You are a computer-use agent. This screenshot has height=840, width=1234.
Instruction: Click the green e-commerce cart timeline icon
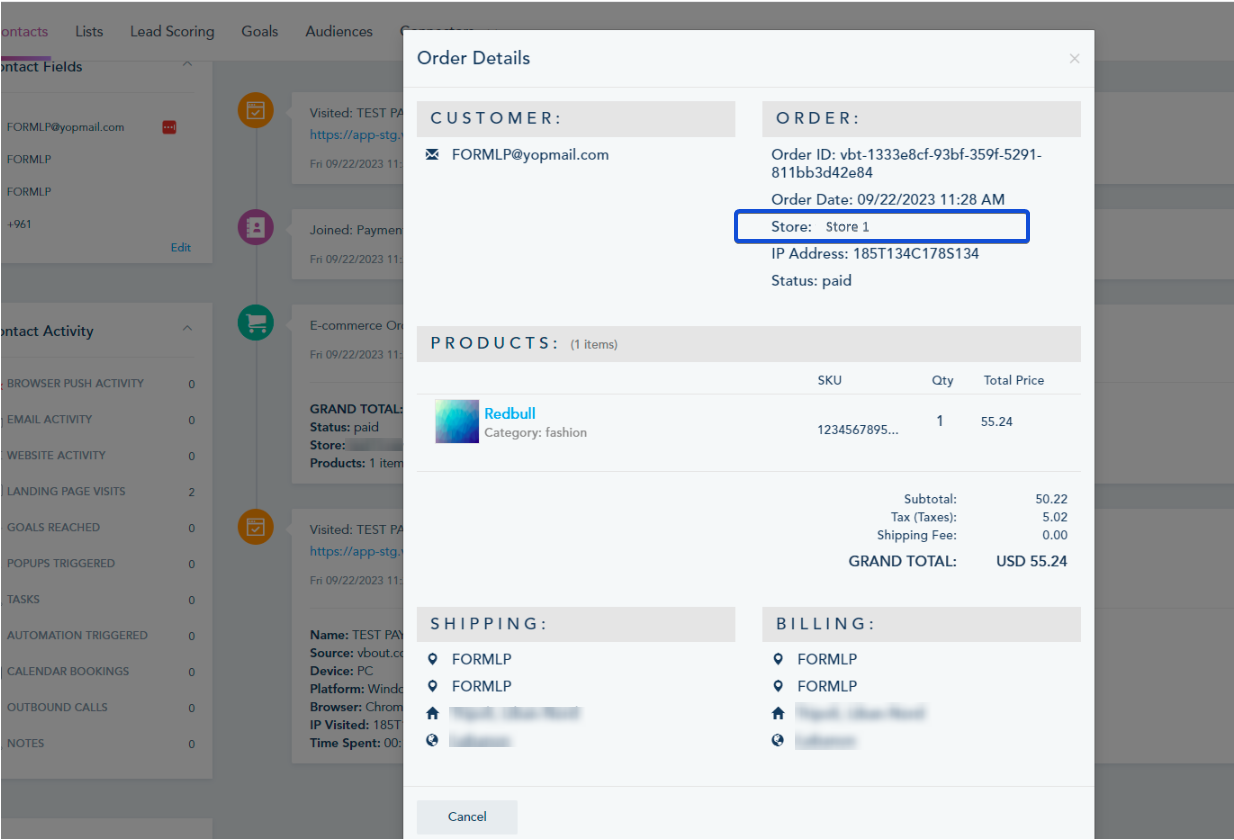pos(256,323)
